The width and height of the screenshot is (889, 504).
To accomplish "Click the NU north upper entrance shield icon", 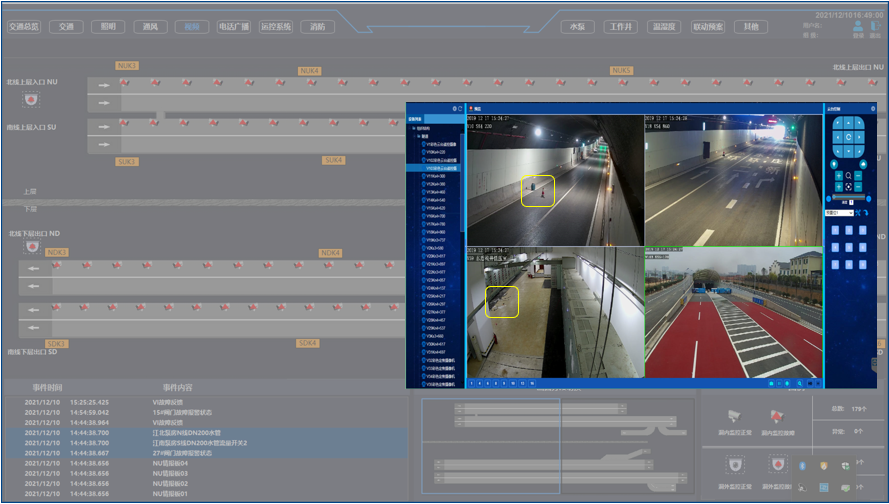I will tap(31, 100).
